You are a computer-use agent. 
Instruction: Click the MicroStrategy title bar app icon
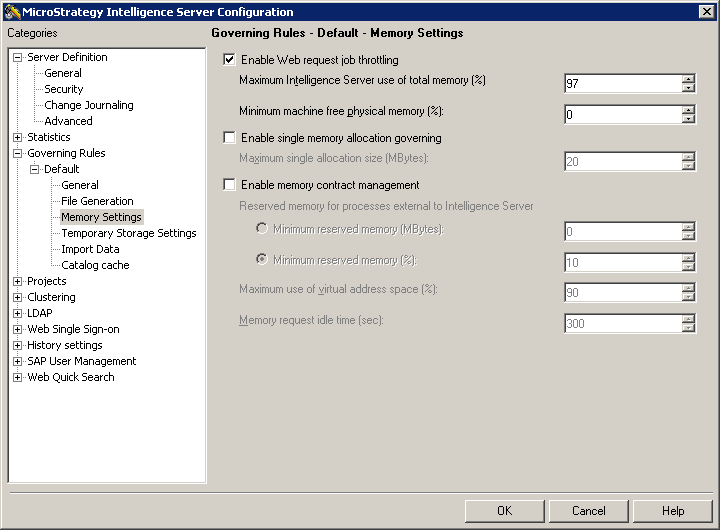coord(12,12)
